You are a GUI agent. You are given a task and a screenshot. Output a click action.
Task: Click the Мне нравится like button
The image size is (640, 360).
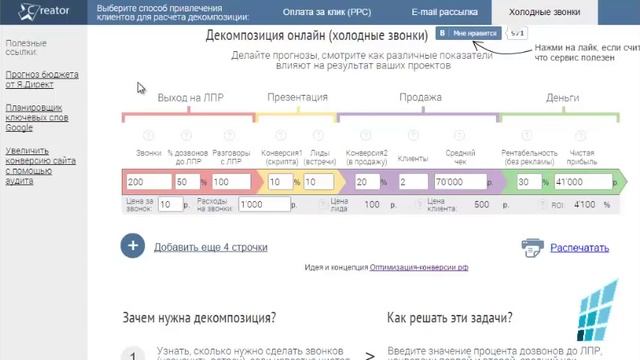pos(469,33)
